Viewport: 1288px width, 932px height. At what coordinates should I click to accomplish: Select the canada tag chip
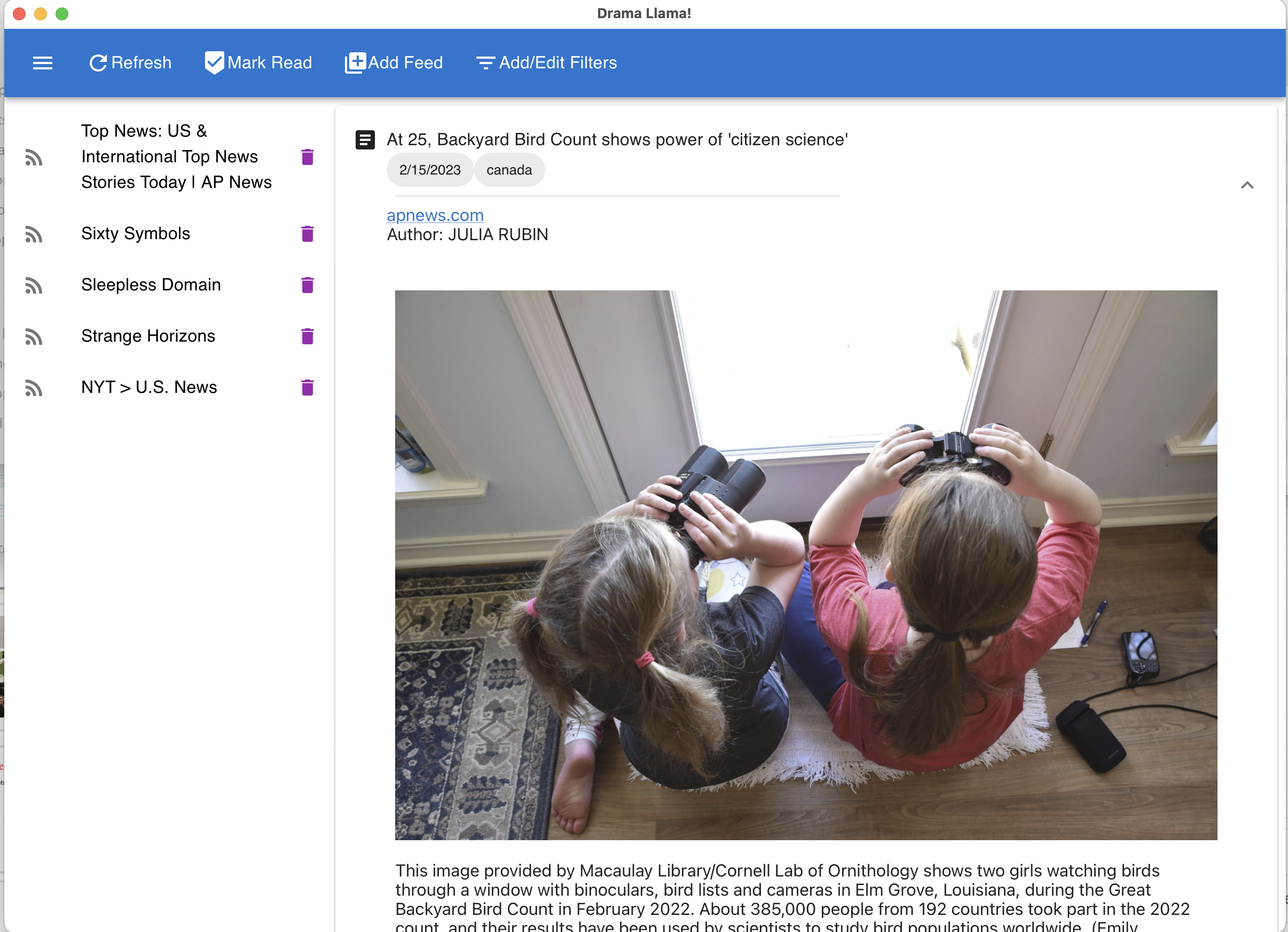(509, 169)
